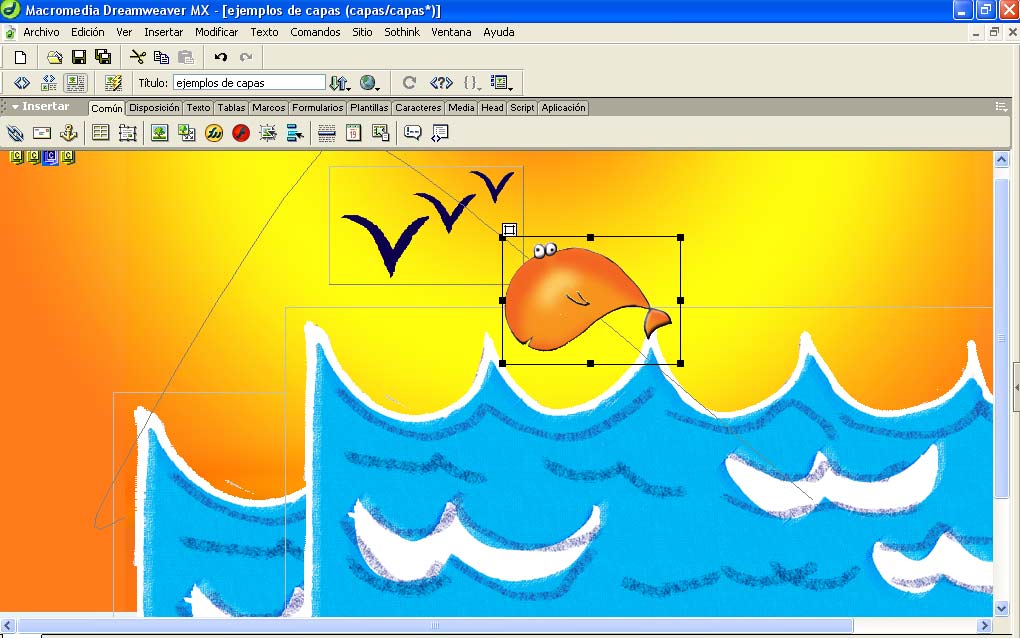This screenshot has width=1020, height=638.
Task: Open File Management dropdown
Action: (340, 83)
